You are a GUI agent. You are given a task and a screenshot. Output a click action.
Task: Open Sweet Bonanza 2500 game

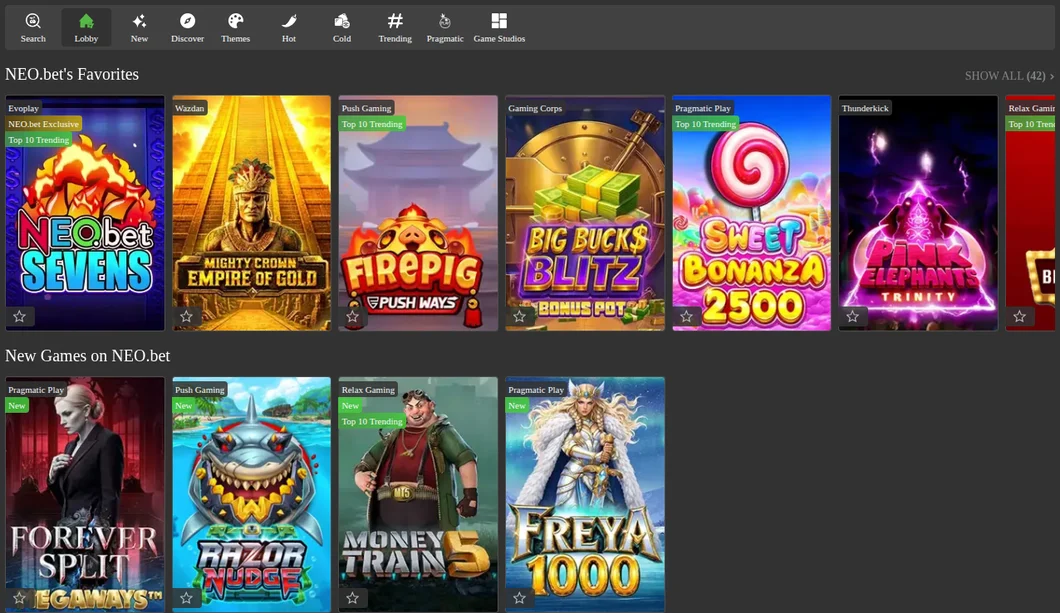(x=752, y=213)
